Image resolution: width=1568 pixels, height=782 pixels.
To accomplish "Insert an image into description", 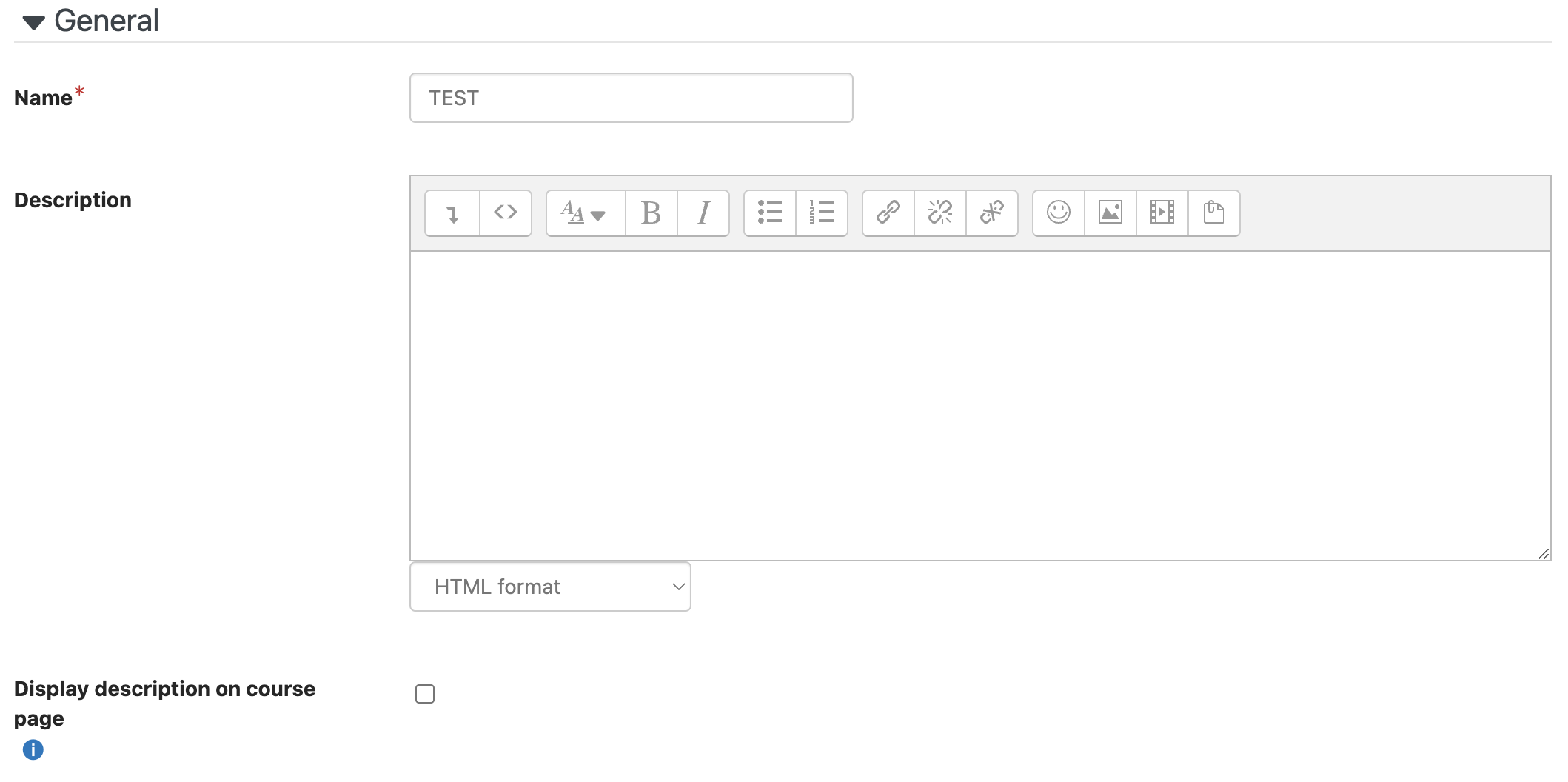I will click(x=1110, y=213).
